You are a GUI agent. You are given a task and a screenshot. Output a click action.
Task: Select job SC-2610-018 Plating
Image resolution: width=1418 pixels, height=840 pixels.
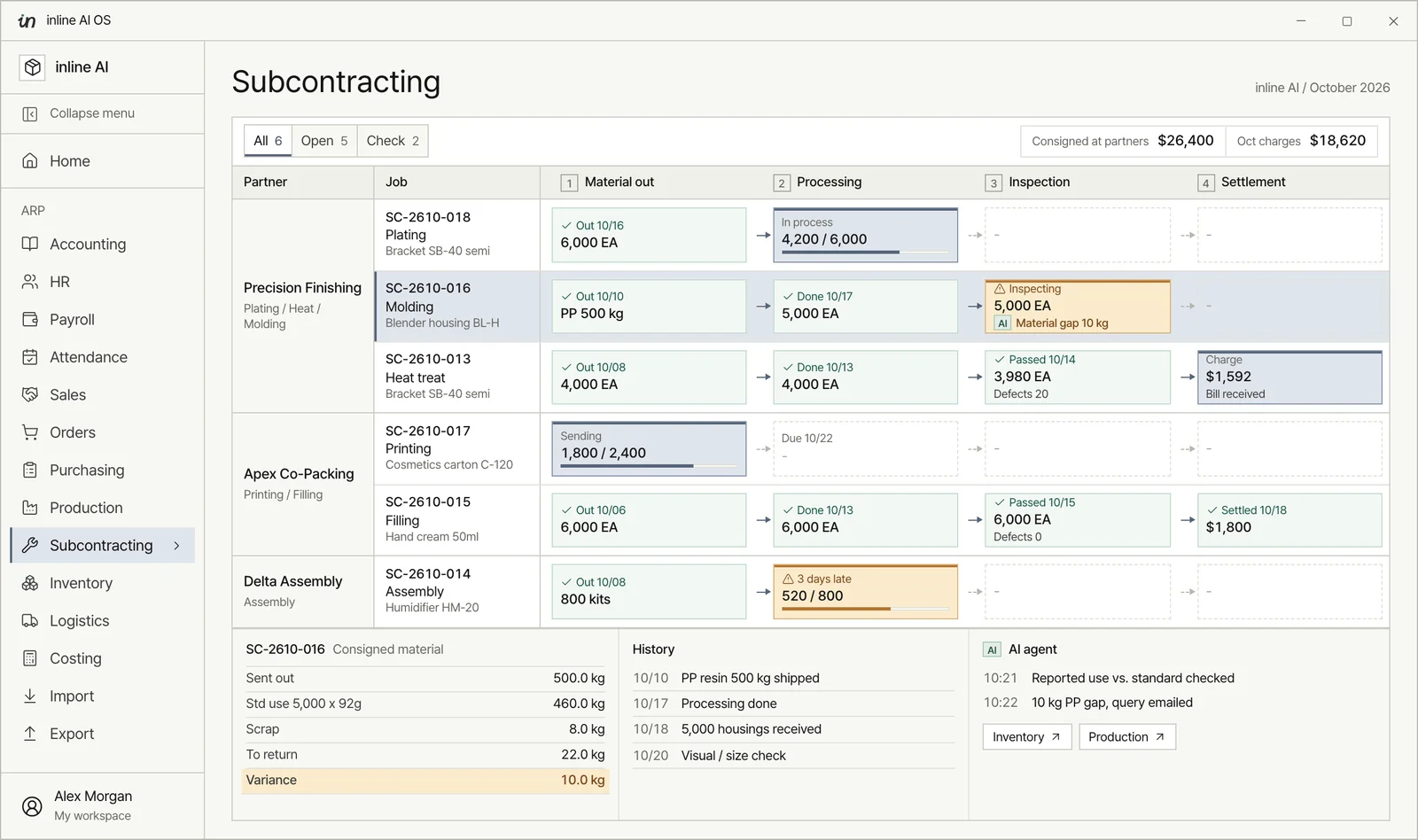[x=456, y=235]
